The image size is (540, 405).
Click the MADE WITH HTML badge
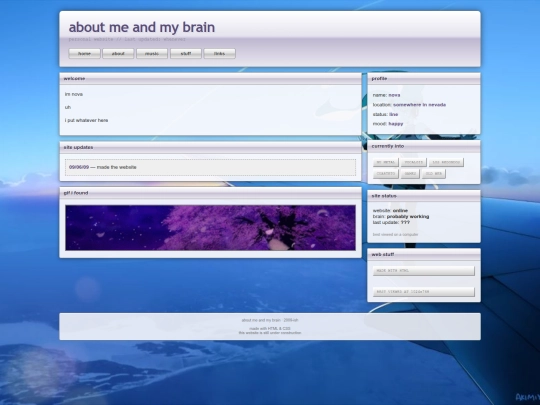pos(424,271)
